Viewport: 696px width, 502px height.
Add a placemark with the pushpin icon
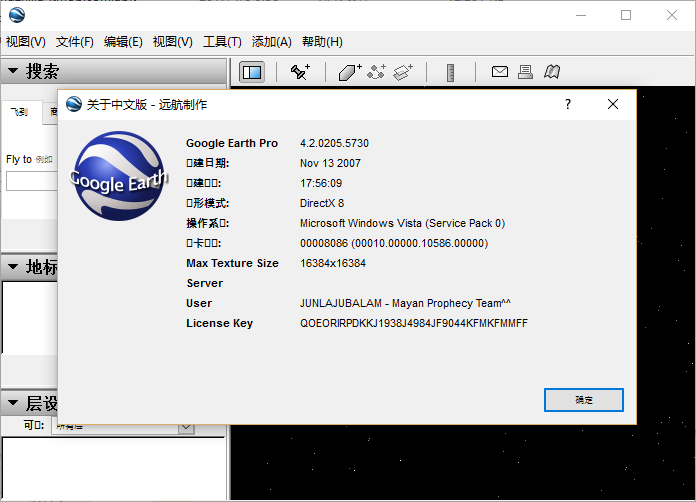[300, 72]
